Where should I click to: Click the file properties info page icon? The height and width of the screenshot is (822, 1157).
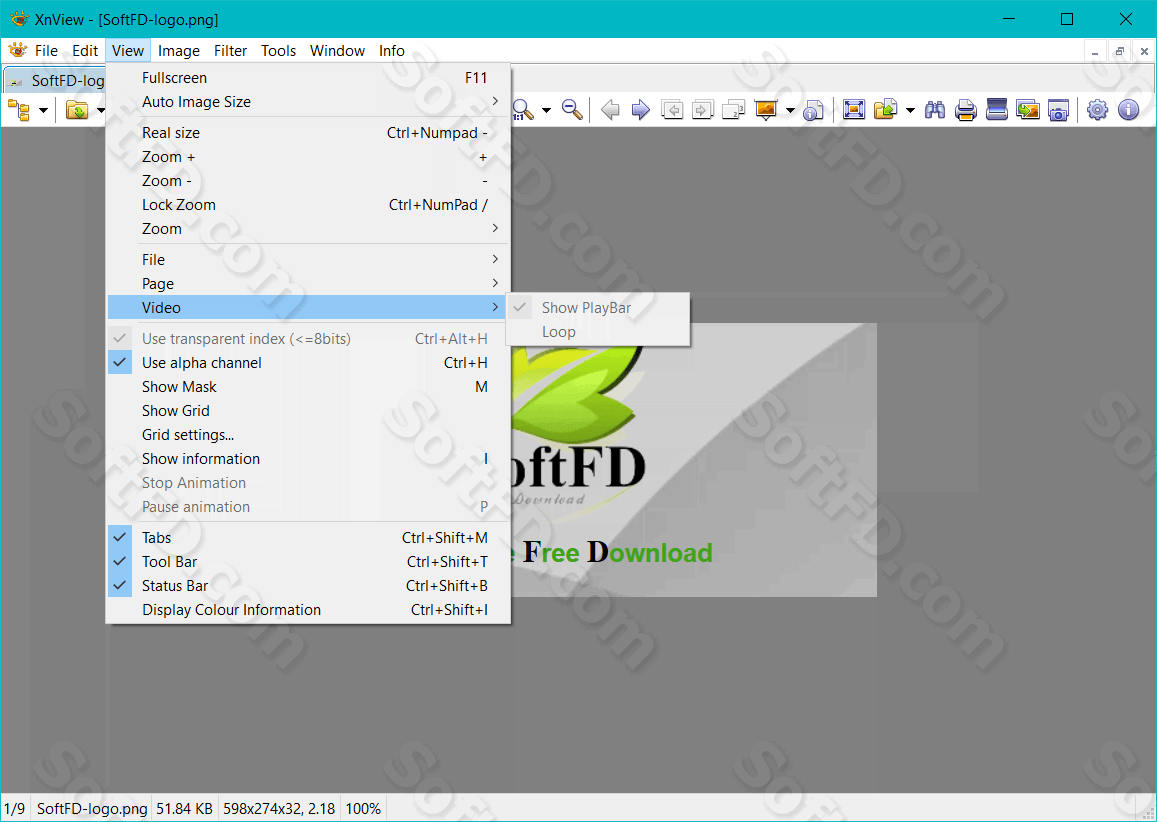813,111
